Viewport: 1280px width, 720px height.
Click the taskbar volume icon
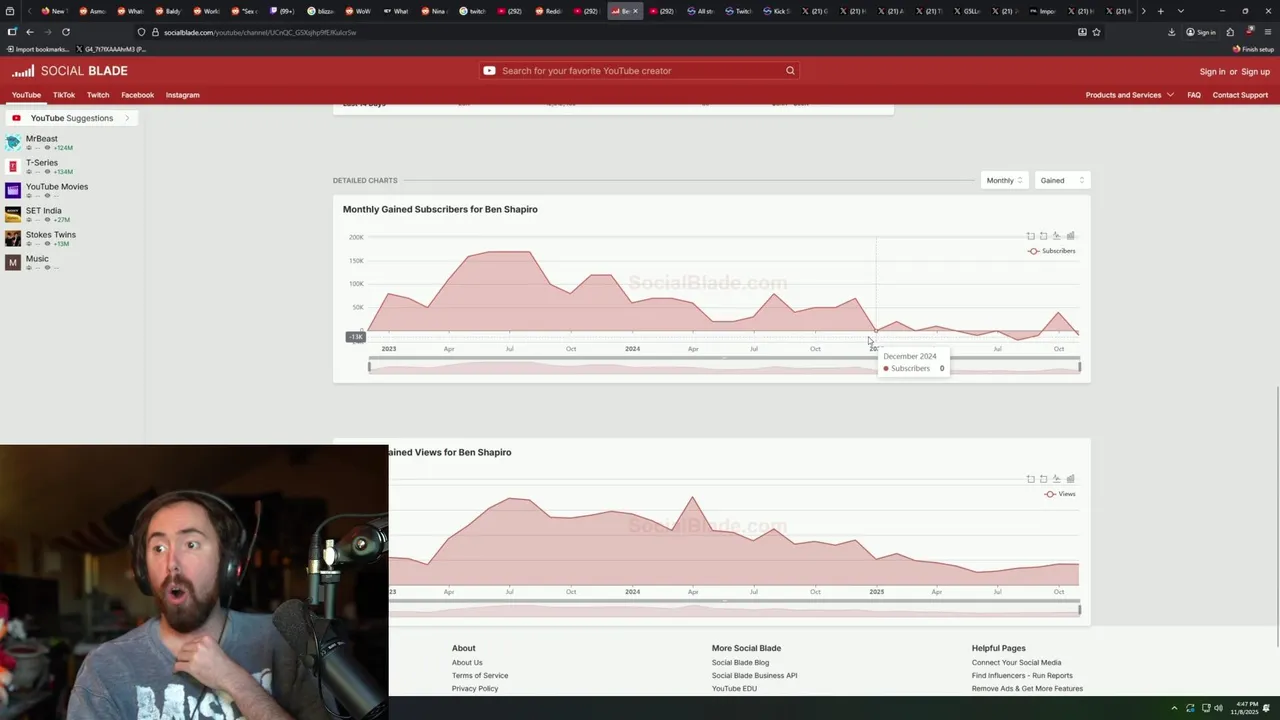[1218, 708]
